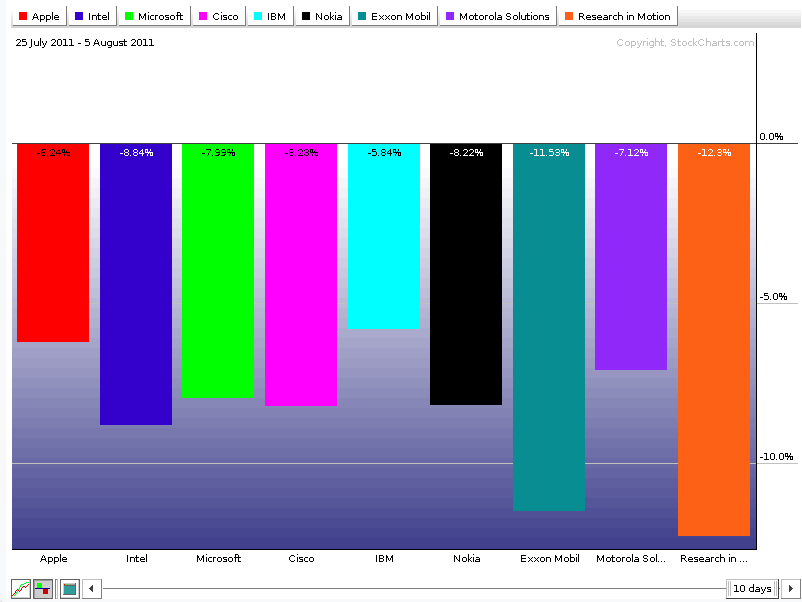Click the magenta Cisco bar
The image size is (802, 602).
pos(301,275)
